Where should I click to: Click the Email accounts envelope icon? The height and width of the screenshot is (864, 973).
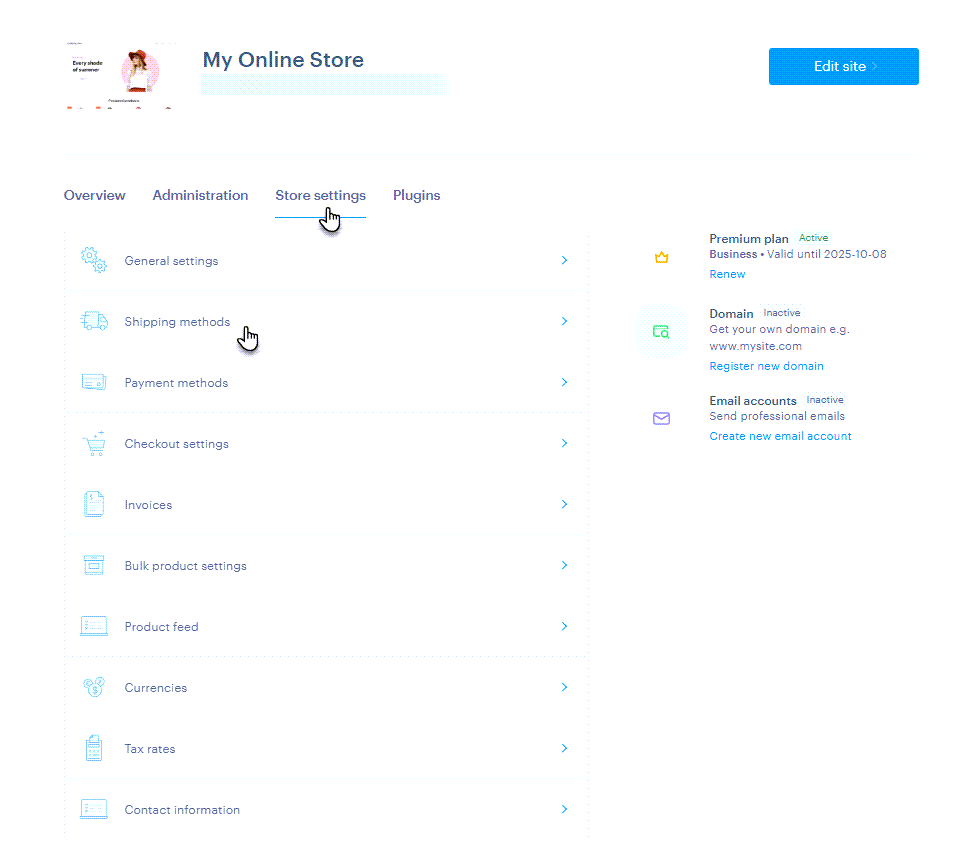[661, 418]
